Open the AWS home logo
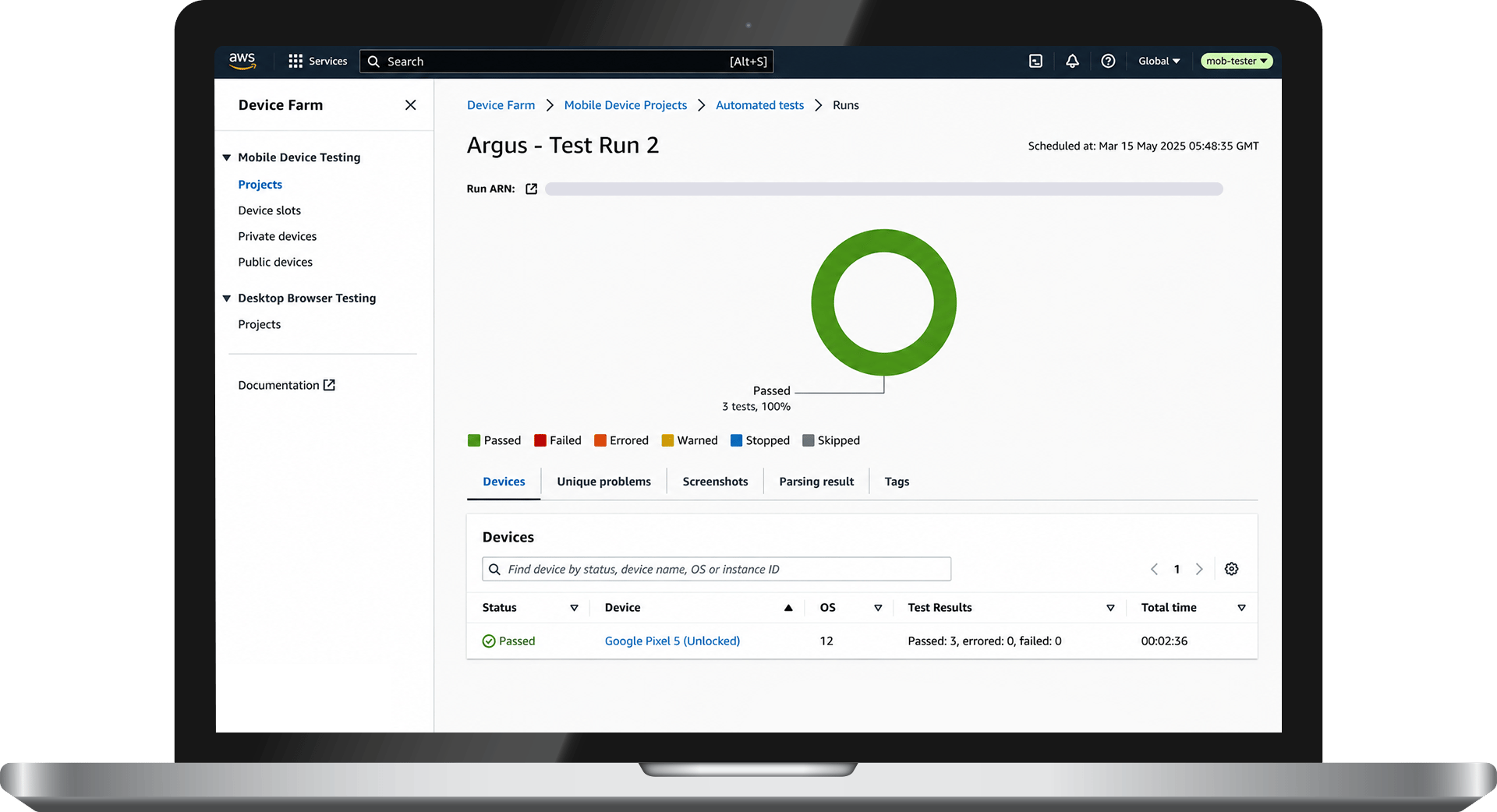 coord(242,61)
